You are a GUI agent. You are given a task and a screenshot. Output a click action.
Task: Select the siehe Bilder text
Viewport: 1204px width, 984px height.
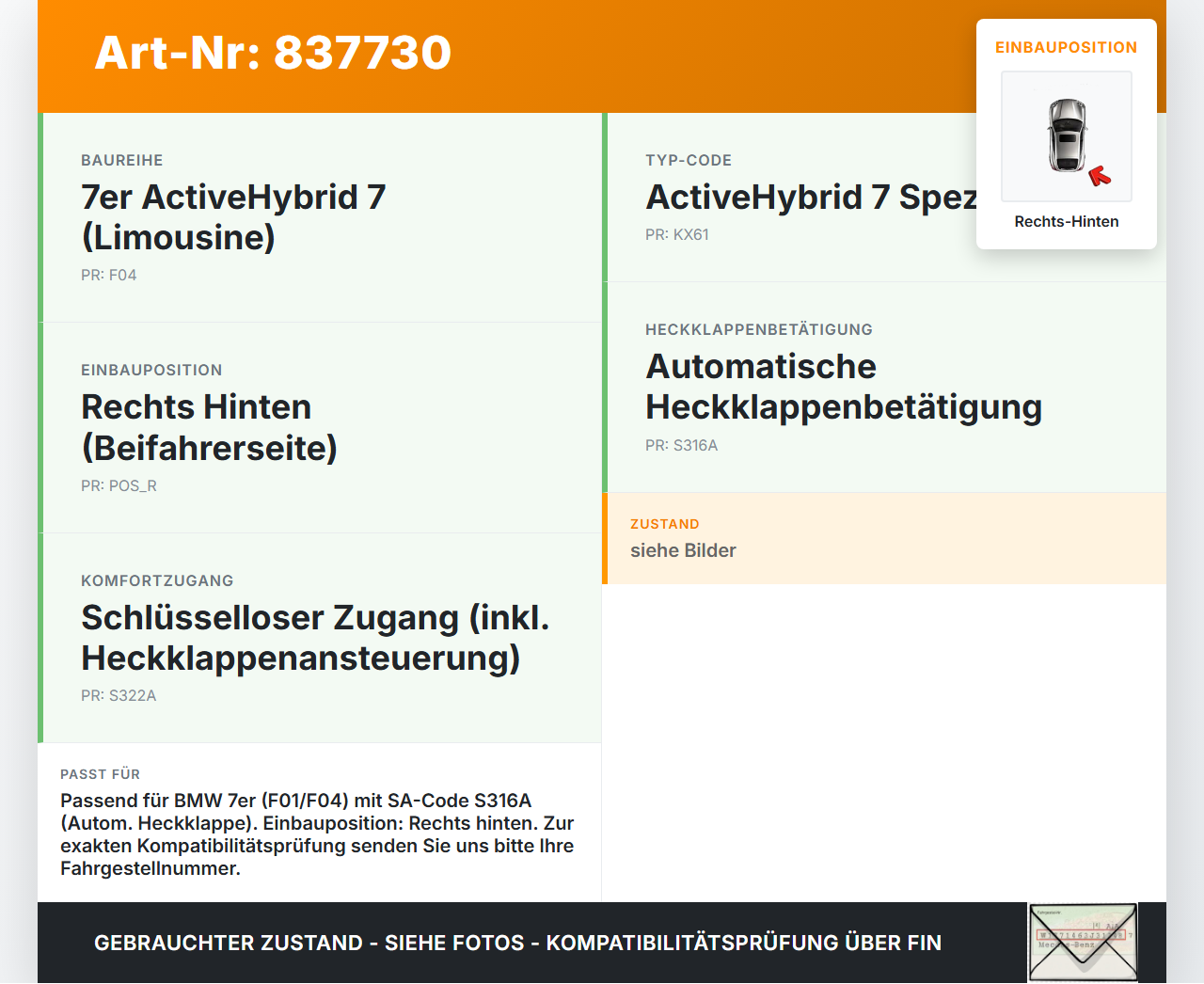pos(683,550)
